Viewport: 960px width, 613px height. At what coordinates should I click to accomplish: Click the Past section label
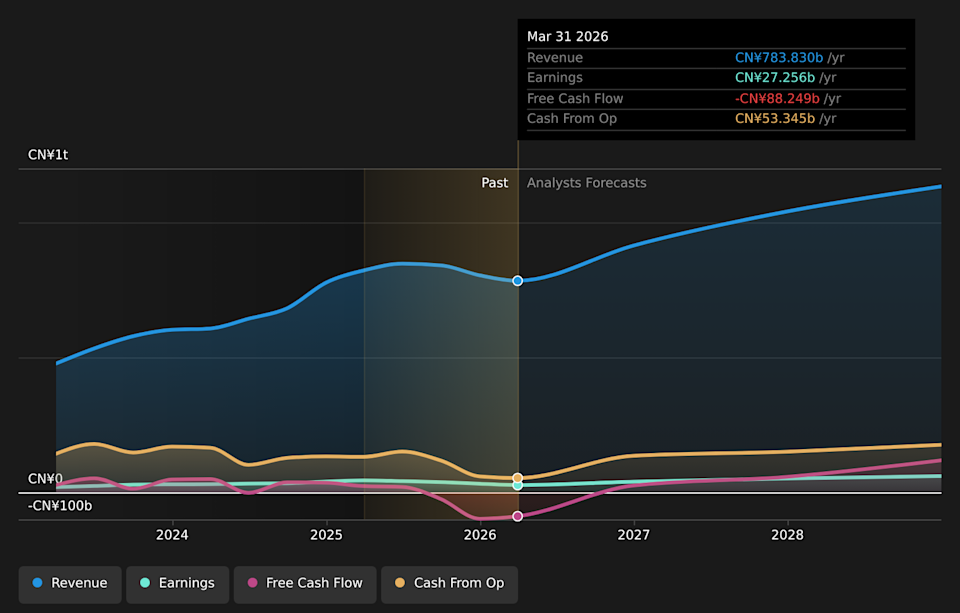coord(495,183)
